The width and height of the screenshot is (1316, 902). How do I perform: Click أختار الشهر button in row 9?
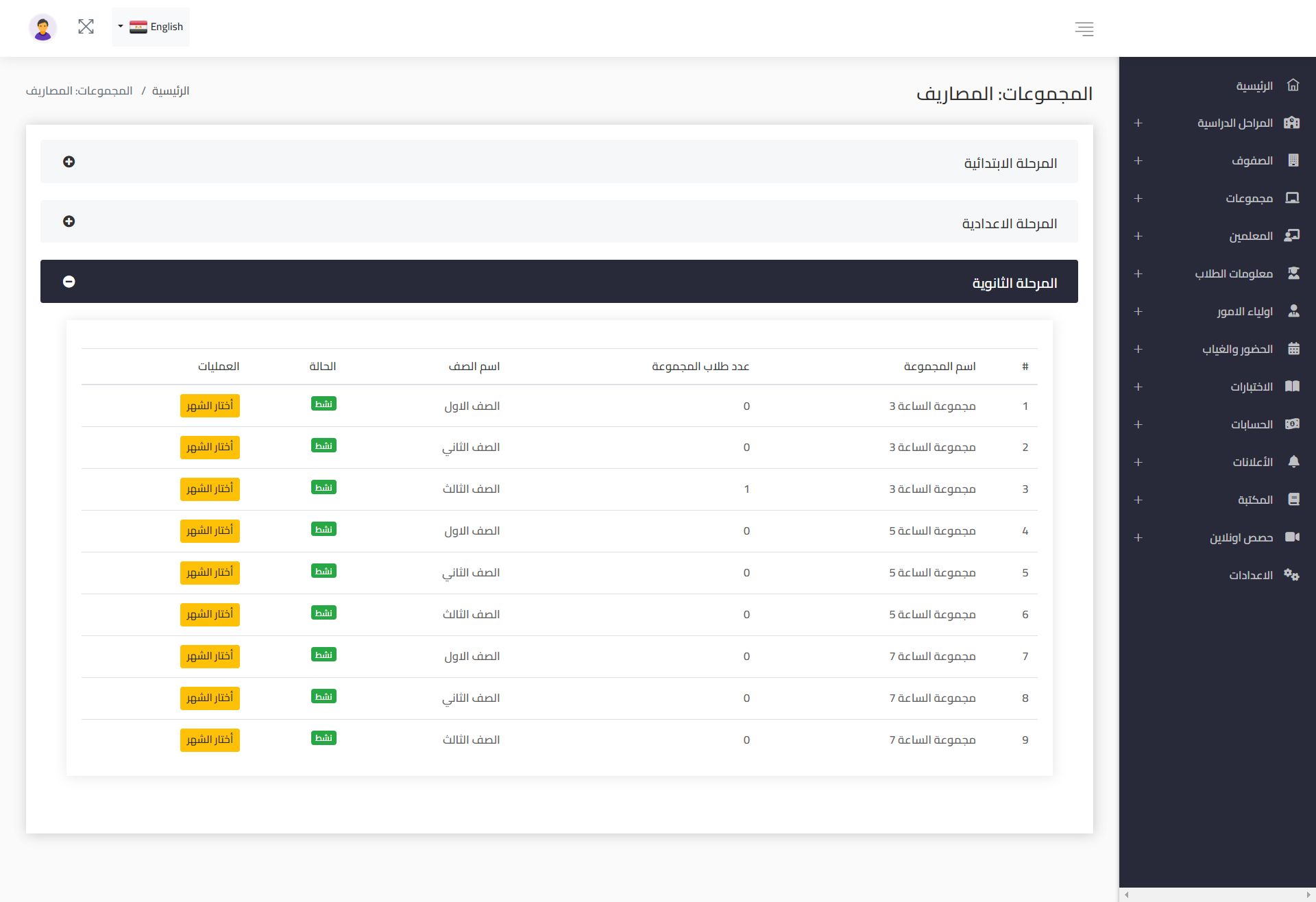[210, 740]
